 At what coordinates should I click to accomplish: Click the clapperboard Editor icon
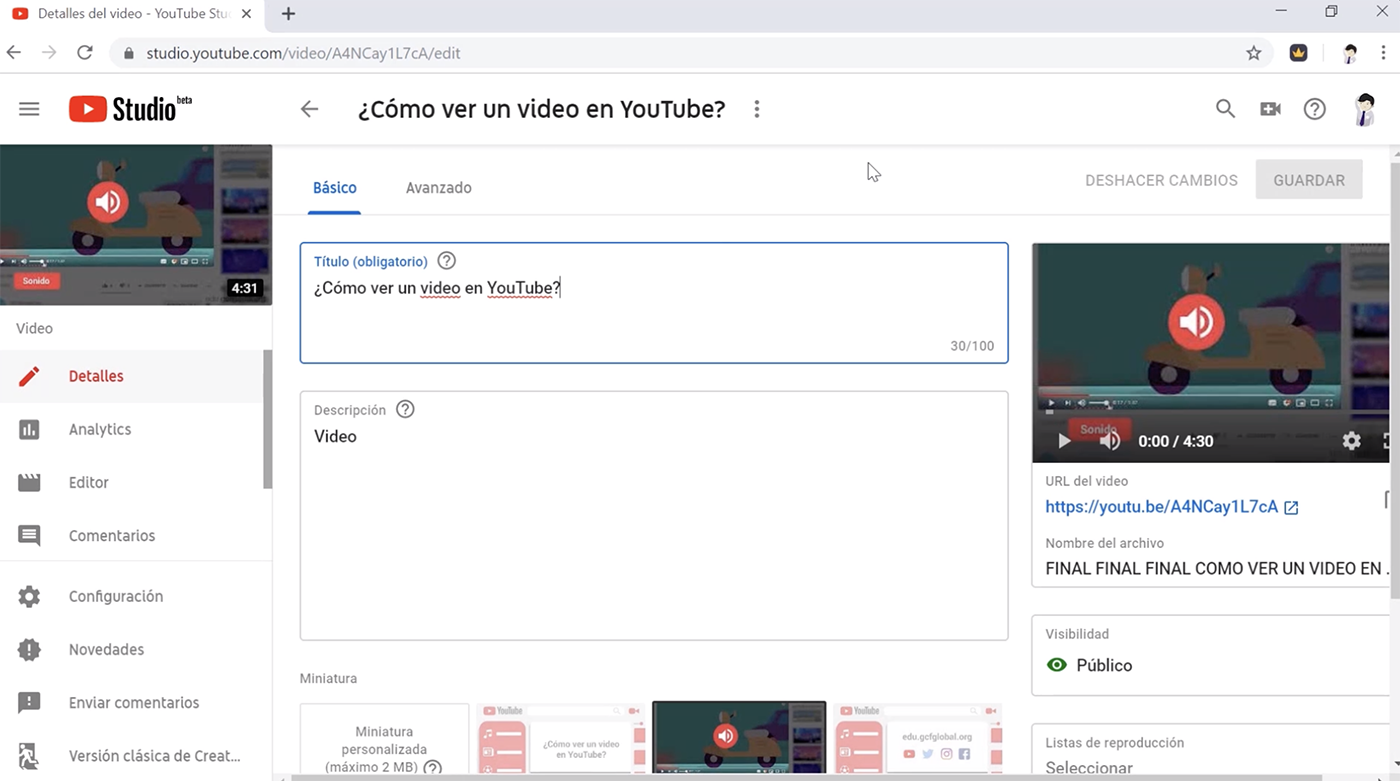coord(29,482)
